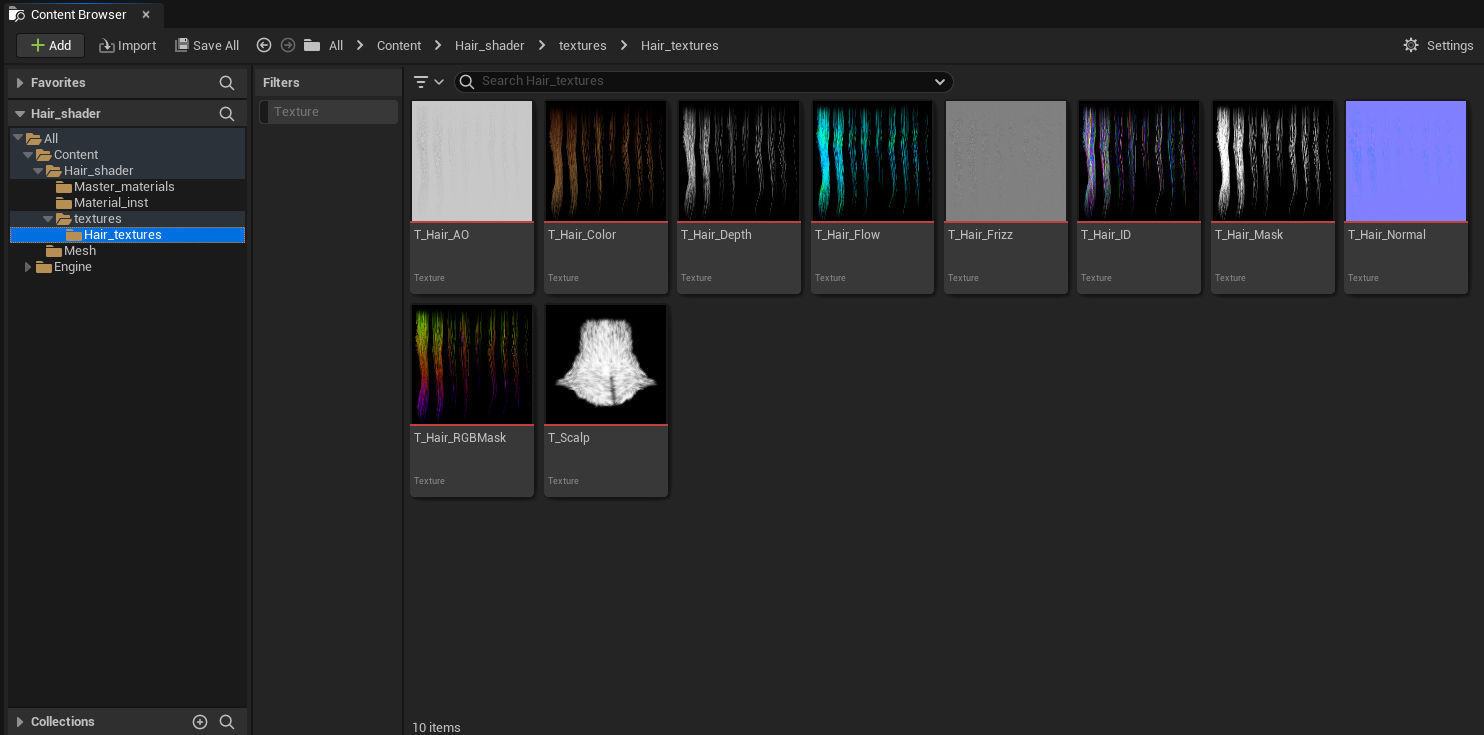The image size is (1484, 735).
Task: Select the T_Hair_Depth texture thumbnail
Action: pos(739,161)
